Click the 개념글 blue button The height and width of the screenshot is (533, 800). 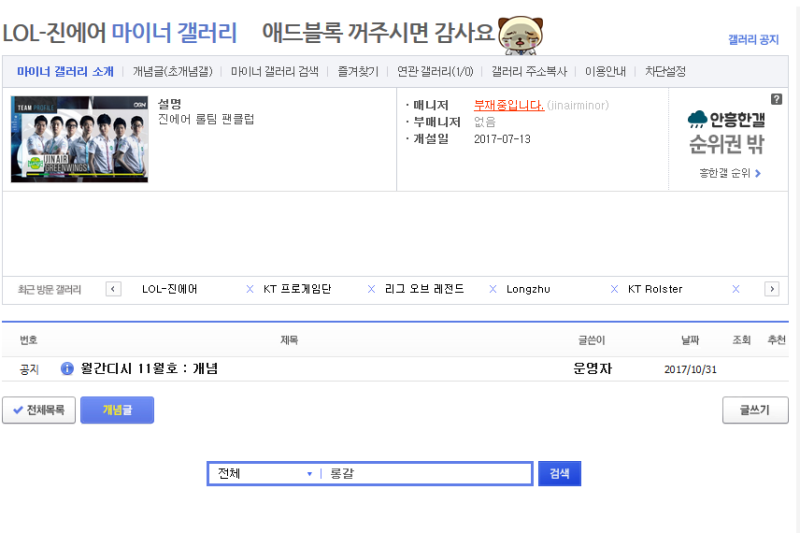(117, 410)
